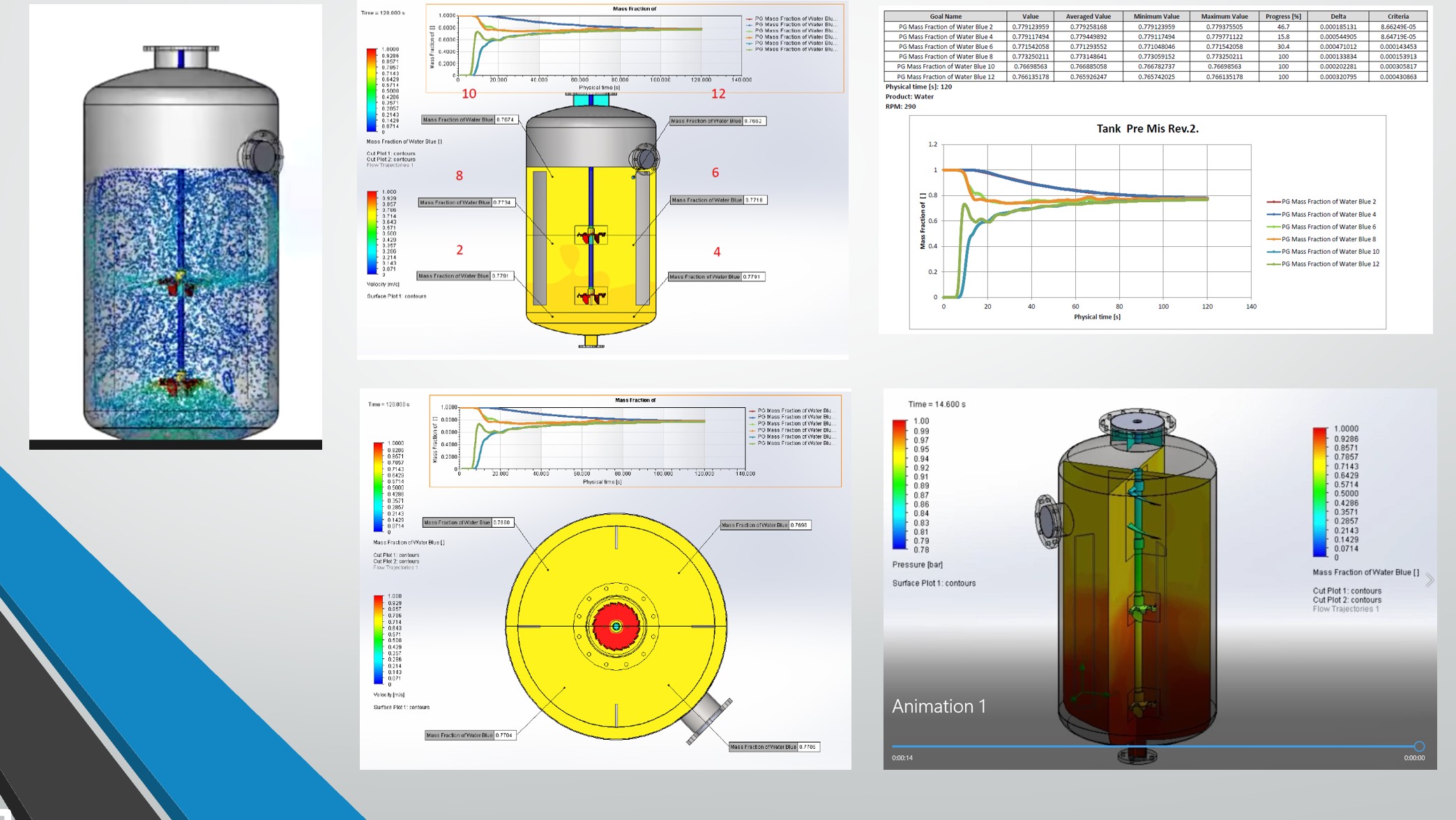Select the particle-flow tank animation image
The width and height of the screenshot is (1456, 820).
click(176, 227)
